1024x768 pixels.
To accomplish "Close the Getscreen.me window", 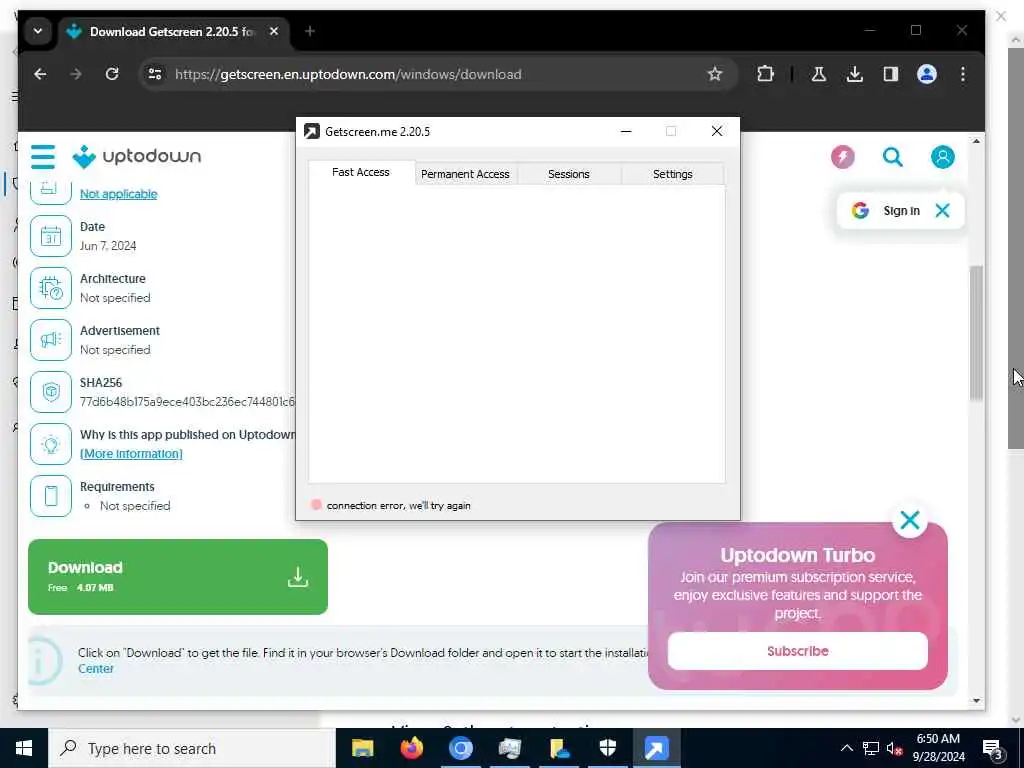I will click(x=716, y=131).
